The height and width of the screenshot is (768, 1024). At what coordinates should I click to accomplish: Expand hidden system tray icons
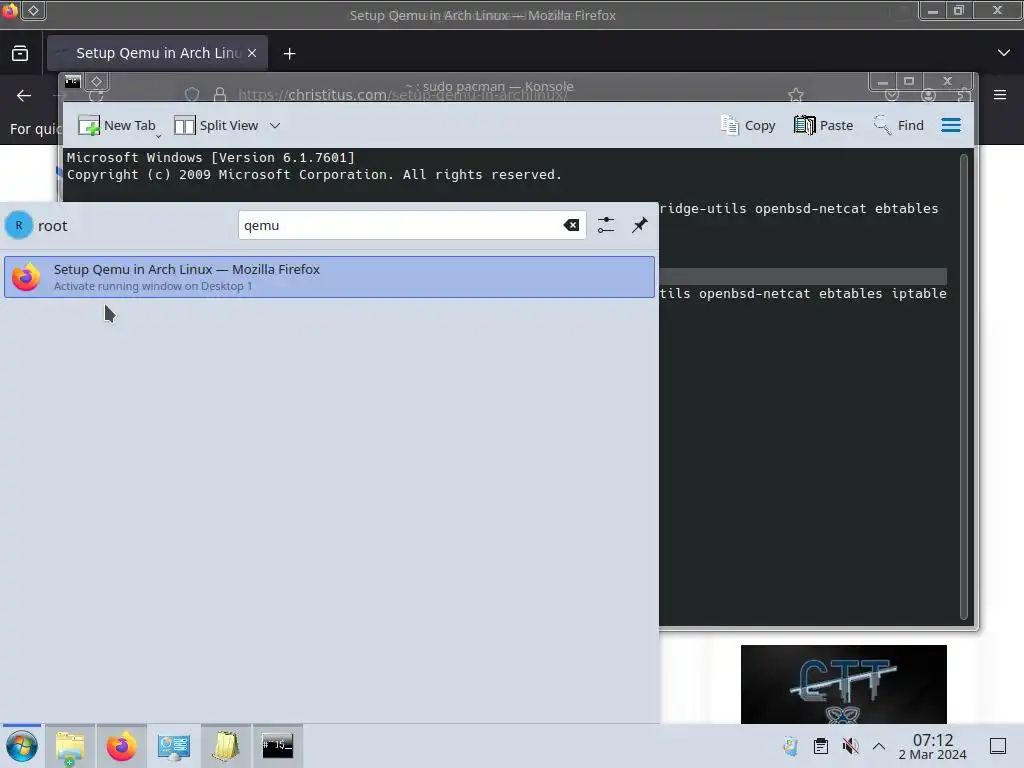click(879, 746)
